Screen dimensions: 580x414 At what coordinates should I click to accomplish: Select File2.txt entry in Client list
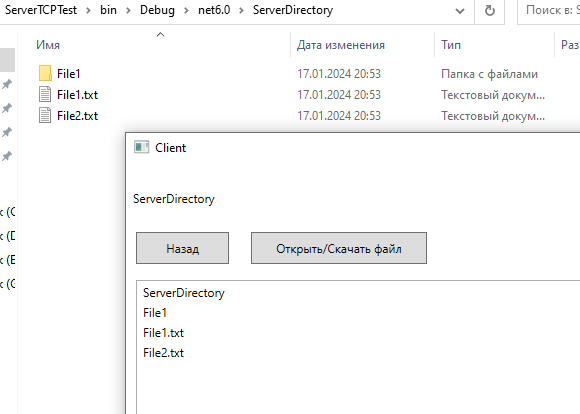[x=163, y=353]
